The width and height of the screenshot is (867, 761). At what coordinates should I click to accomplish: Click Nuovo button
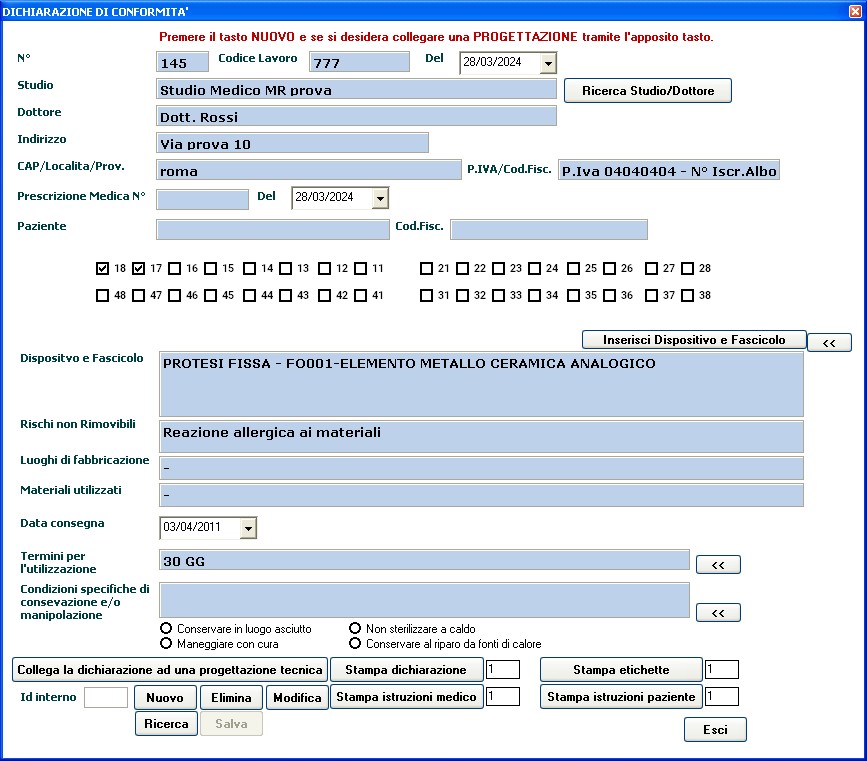165,697
